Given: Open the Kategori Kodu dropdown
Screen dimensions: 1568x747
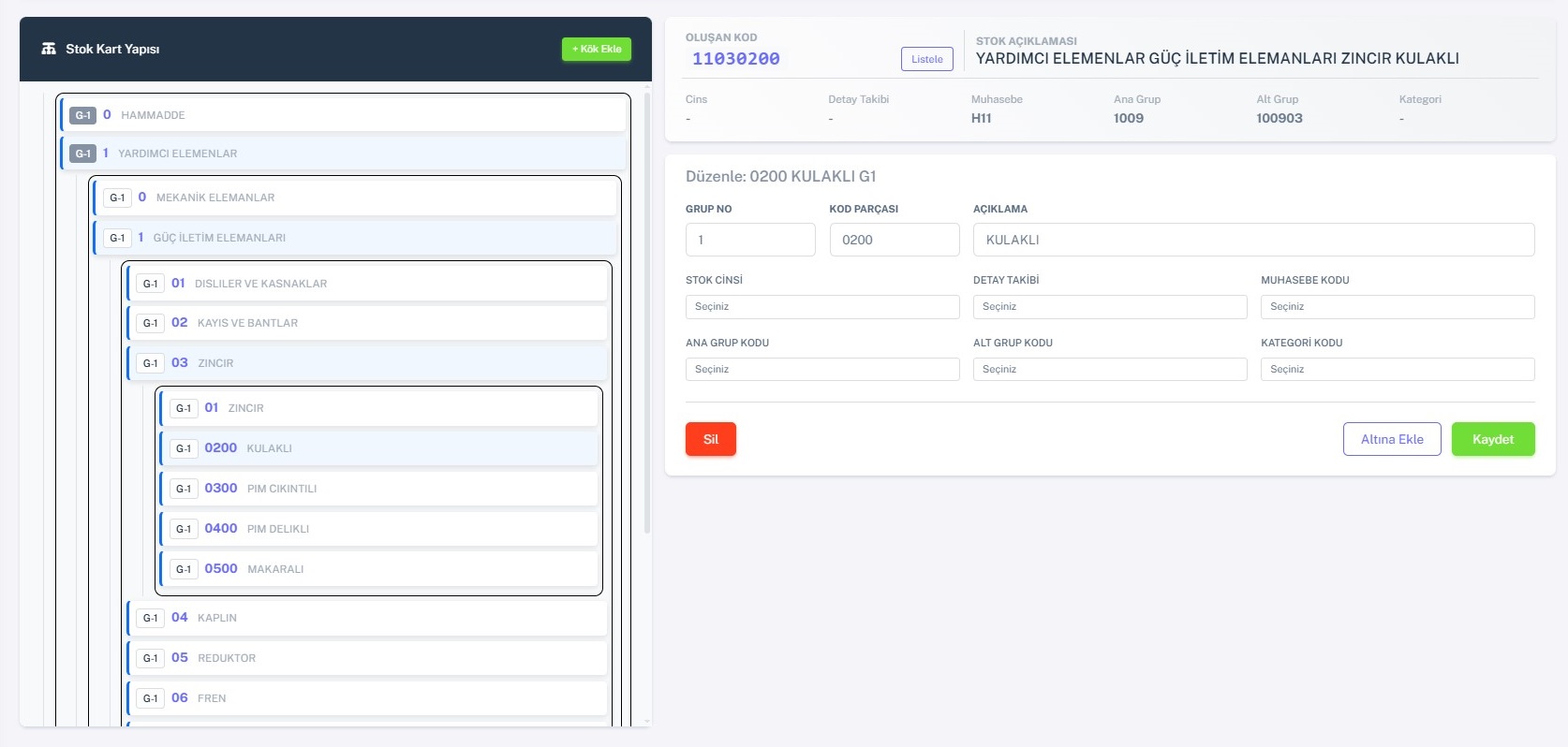Looking at the screenshot, I should pyautogui.click(x=1397, y=370).
